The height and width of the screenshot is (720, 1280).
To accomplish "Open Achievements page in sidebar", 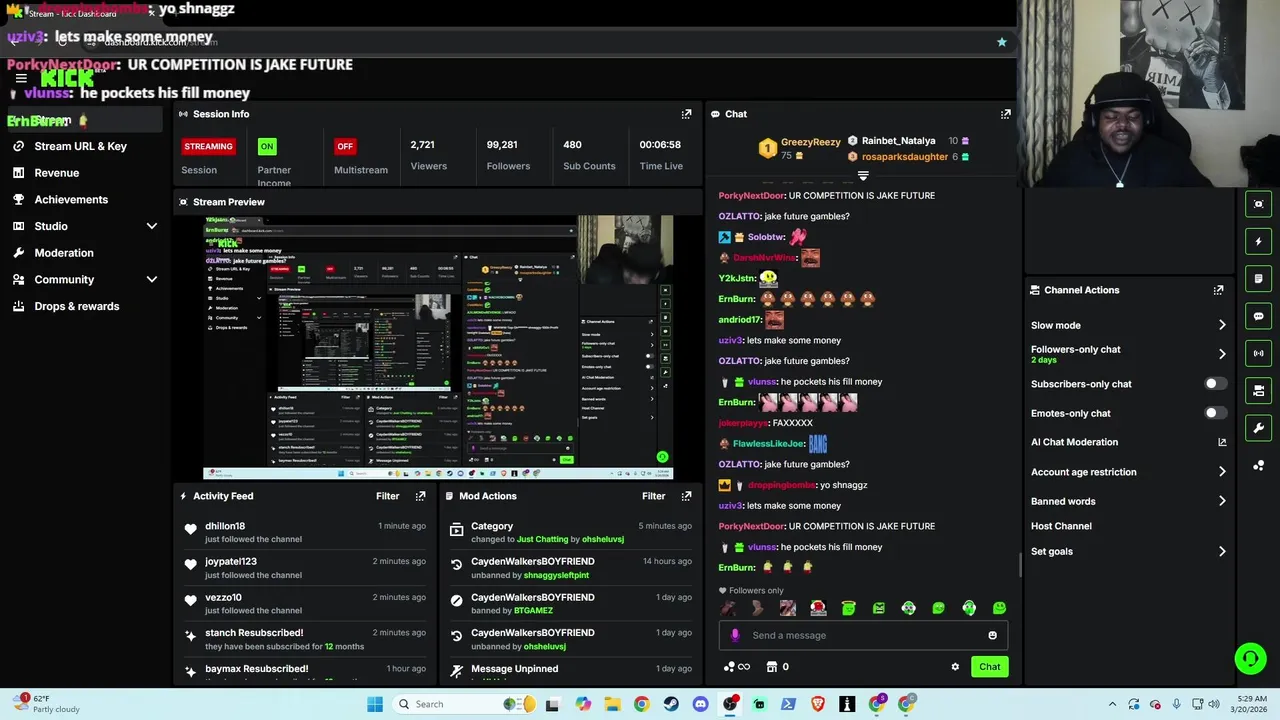I will point(71,200).
